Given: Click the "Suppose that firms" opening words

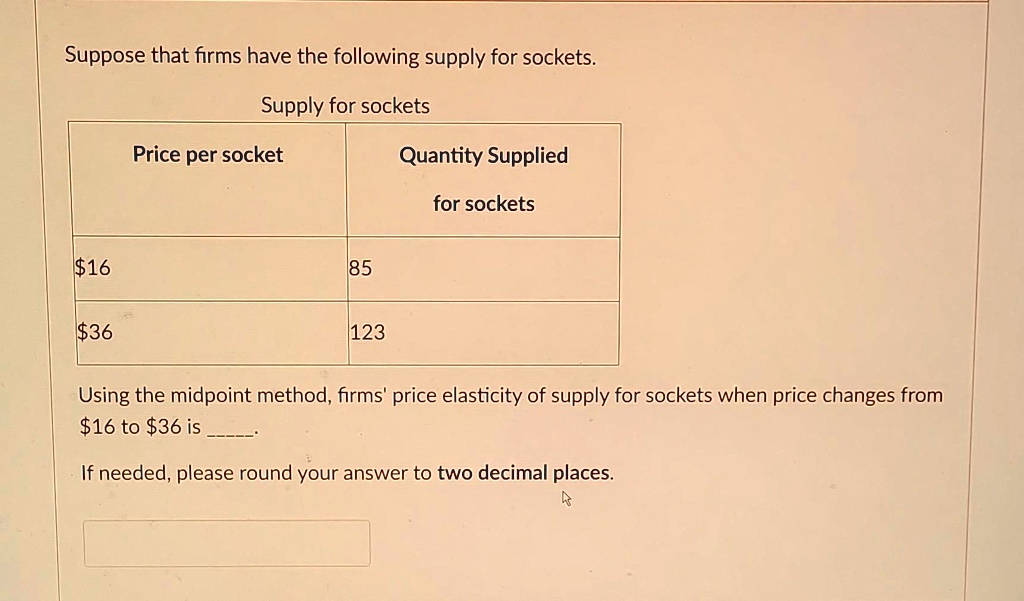Looking at the screenshot, I should pyautogui.click(x=153, y=56).
